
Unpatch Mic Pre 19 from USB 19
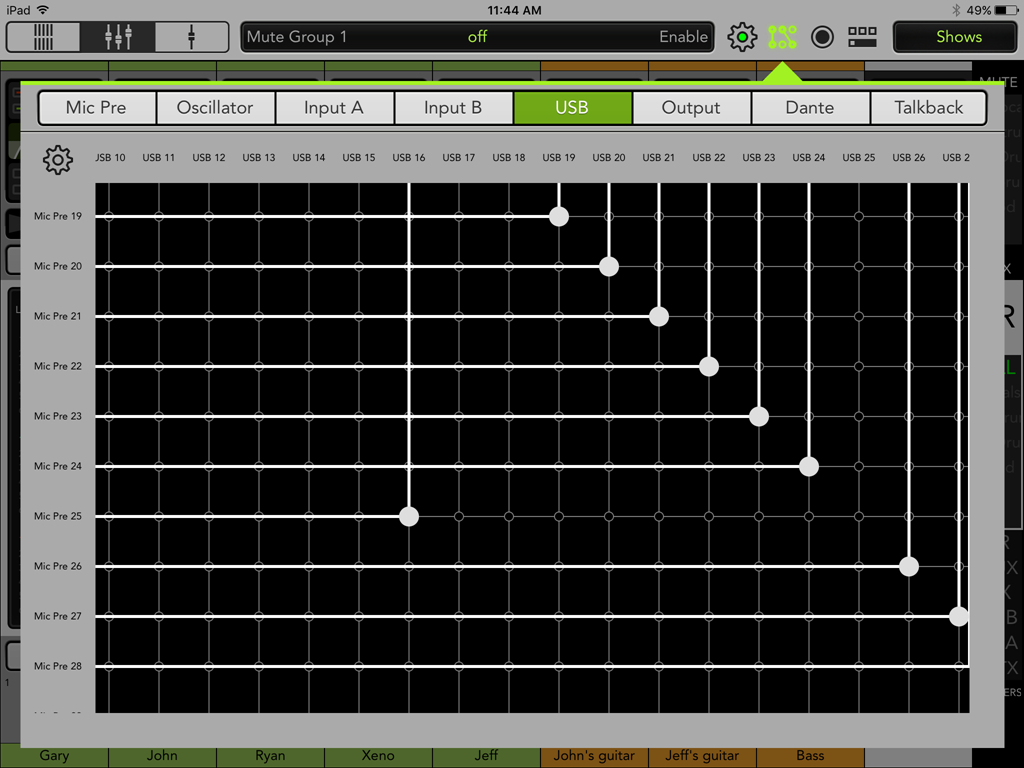(x=559, y=216)
